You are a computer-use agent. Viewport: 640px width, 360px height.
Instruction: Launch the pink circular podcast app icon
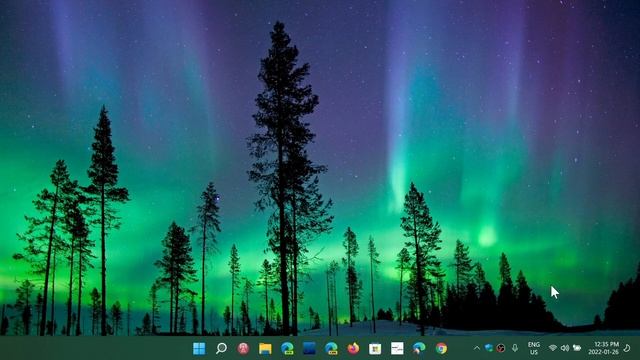coord(243,348)
